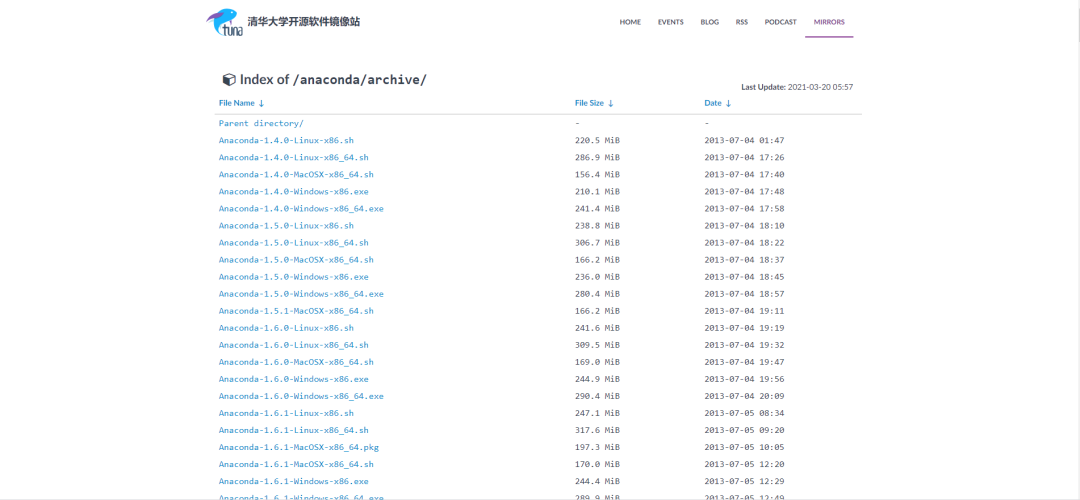
Task: Download Anaconda-1.5.0-Linux-x86_64.sh
Action: [x=293, y=242]
